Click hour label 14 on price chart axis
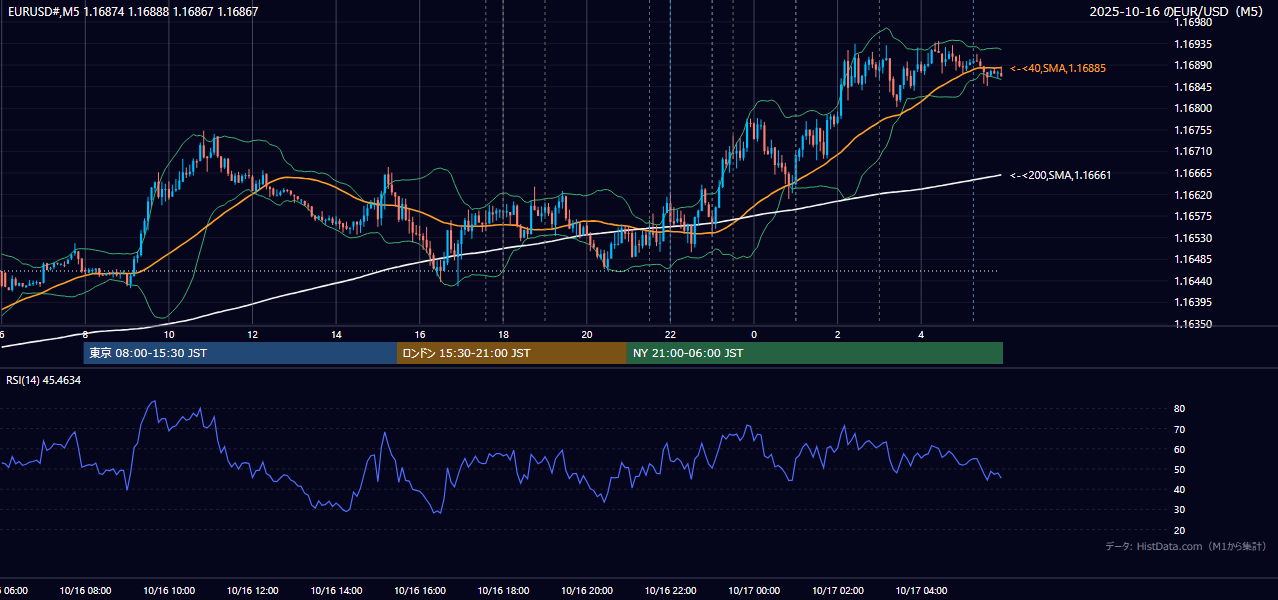The height and width of the screenshot is (600, 1278). point(336,334)
